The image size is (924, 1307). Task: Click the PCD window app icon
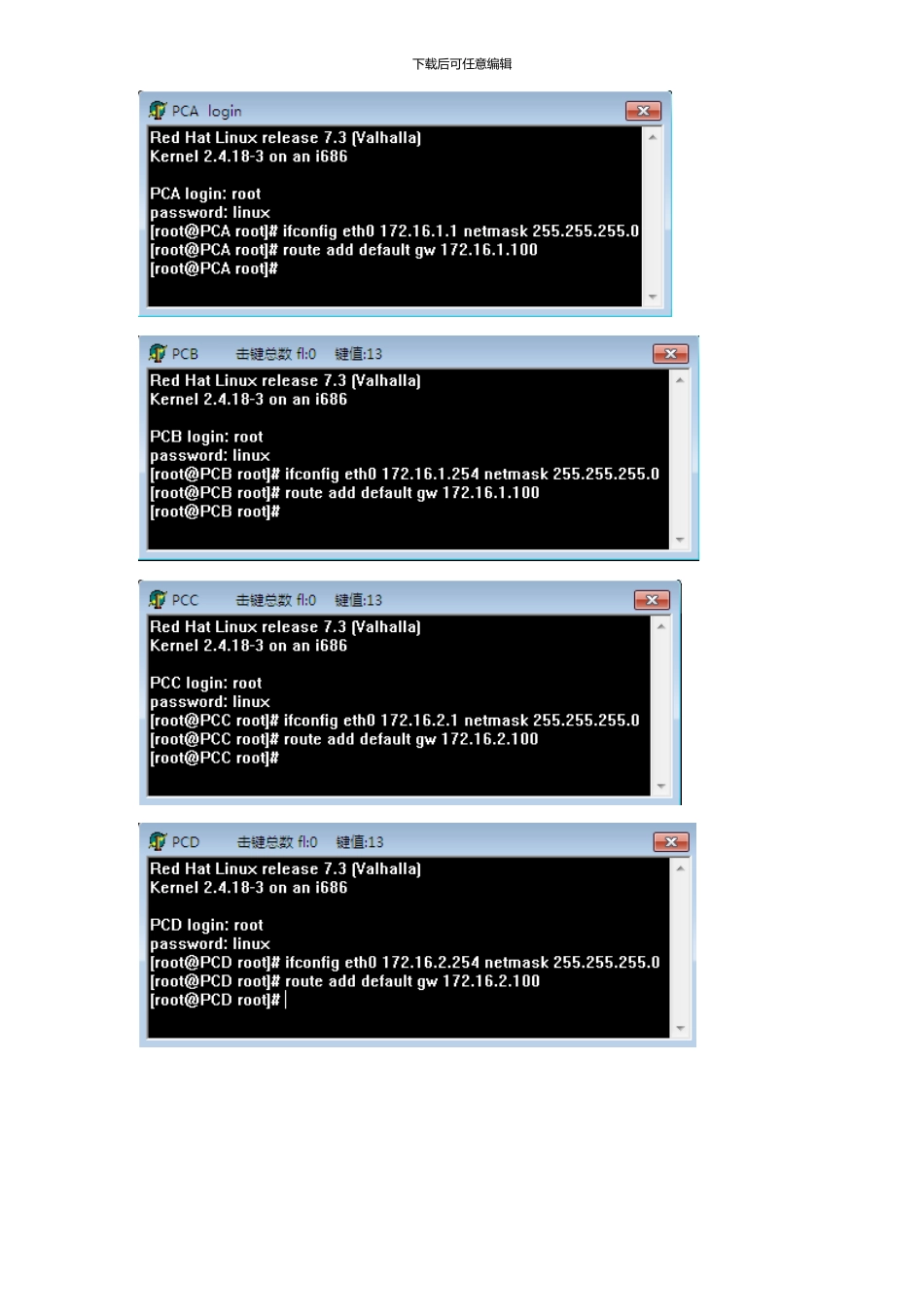click(158, 841)
